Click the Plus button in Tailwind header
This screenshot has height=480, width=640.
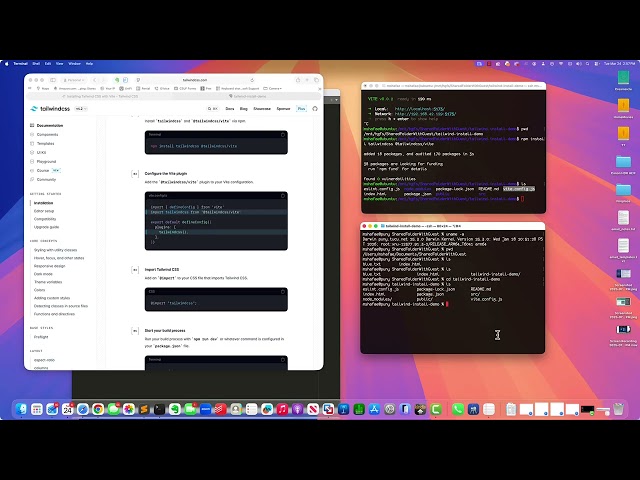click(x=301, y=109)
